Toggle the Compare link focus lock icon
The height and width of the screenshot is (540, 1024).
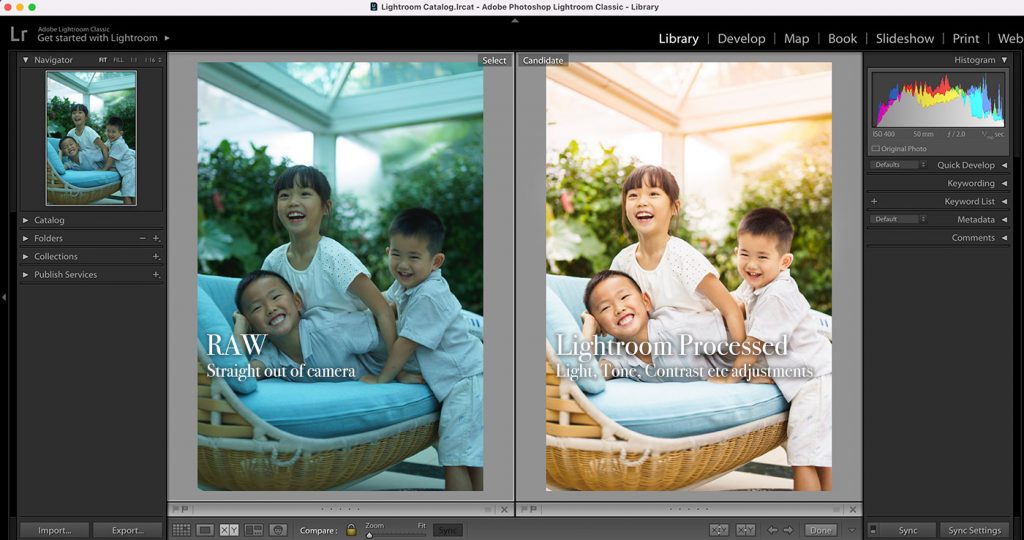[x=351, y=530]
